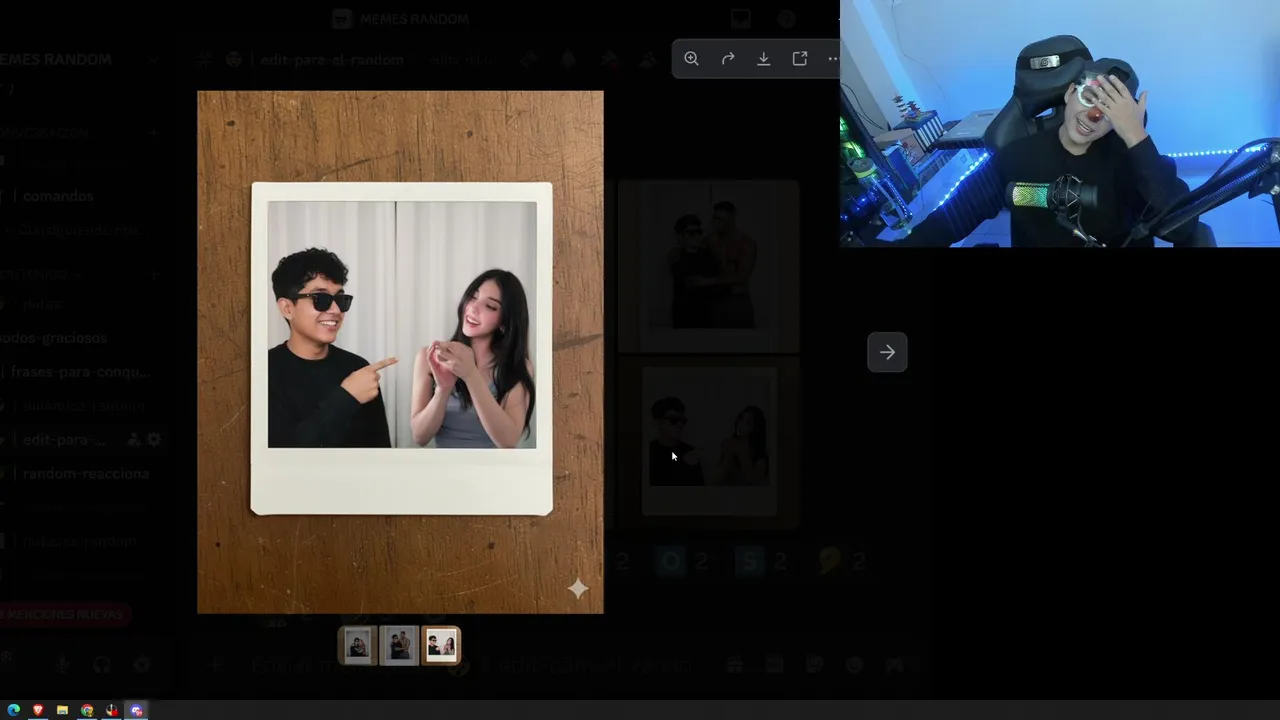
Task: Open Microsoft Edge from the taskbar
Action: [14, 710]
